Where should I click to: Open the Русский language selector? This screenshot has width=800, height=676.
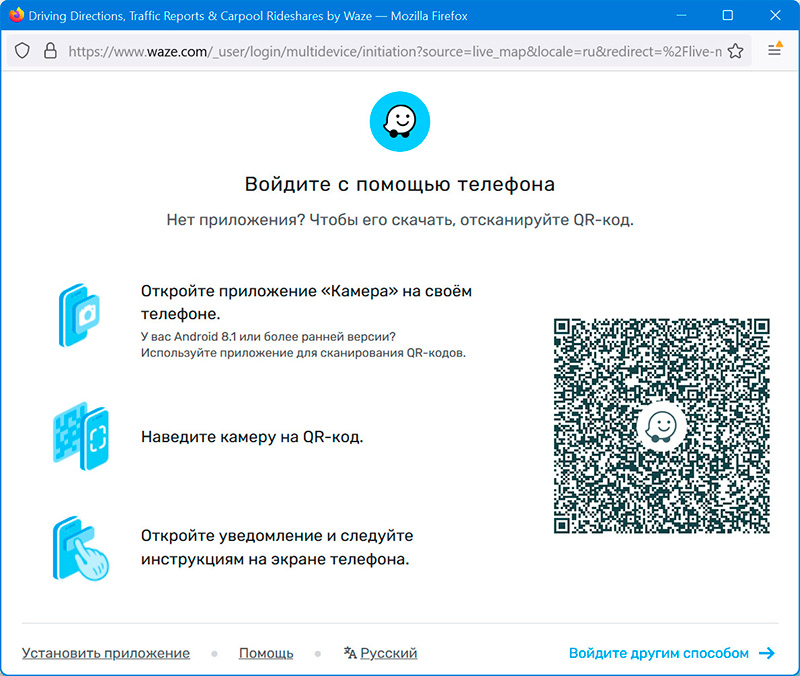(388, 653)
